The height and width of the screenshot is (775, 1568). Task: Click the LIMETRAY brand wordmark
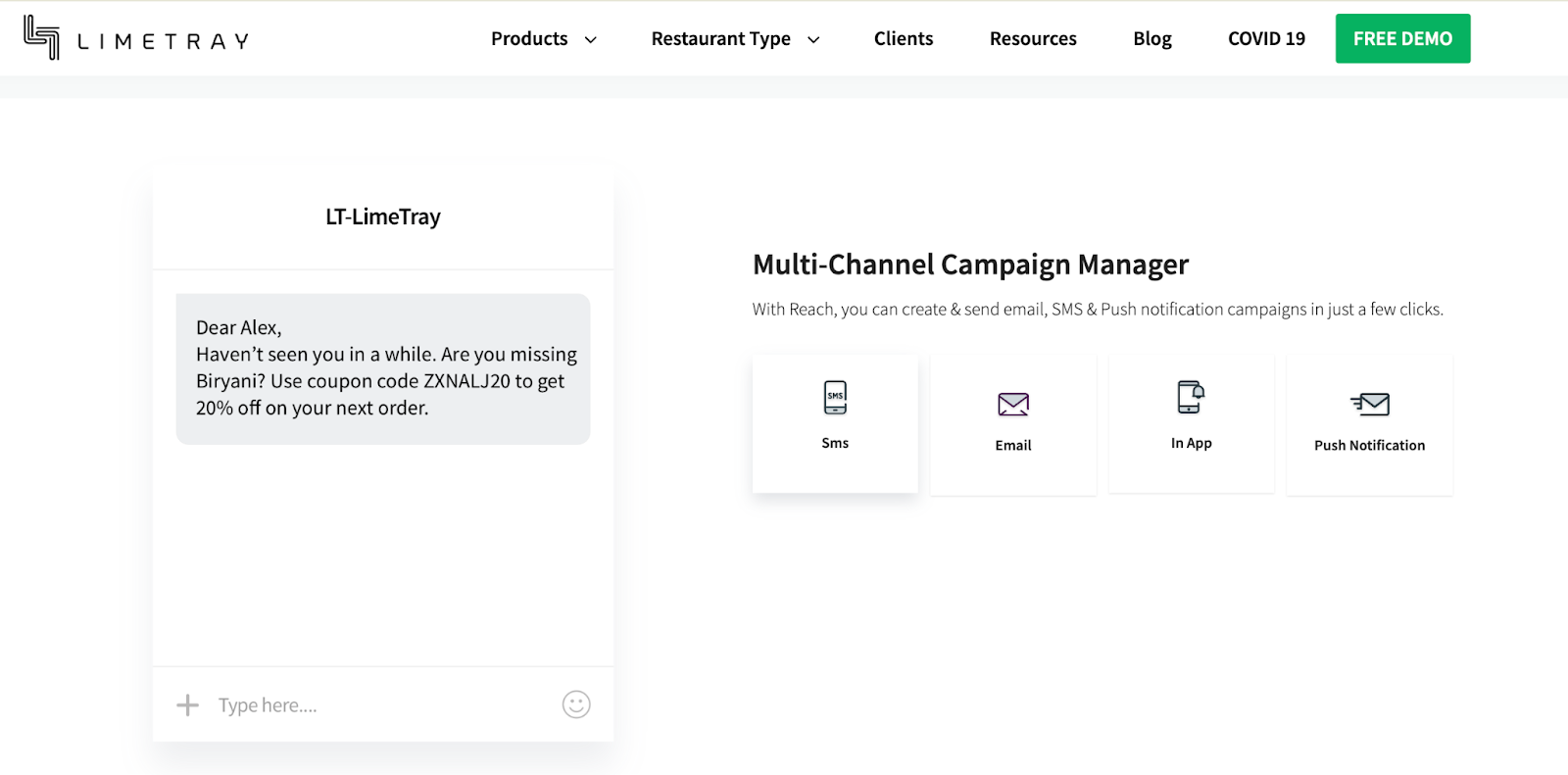coord(163,41)
